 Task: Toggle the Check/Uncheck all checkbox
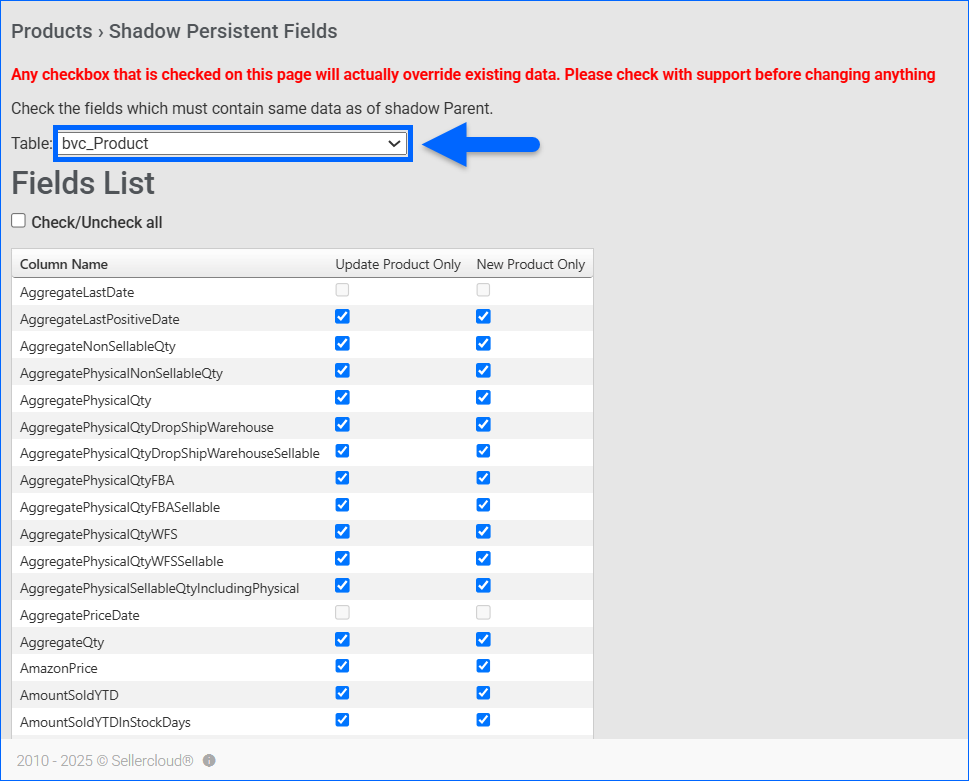point(18,221)
